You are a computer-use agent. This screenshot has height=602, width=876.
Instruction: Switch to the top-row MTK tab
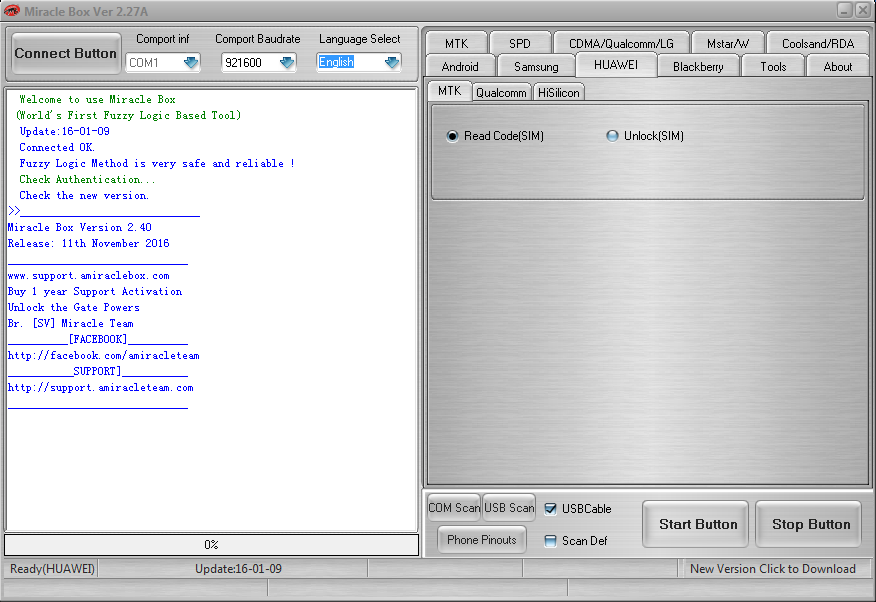pyautogui.click(x=456, y=44)
